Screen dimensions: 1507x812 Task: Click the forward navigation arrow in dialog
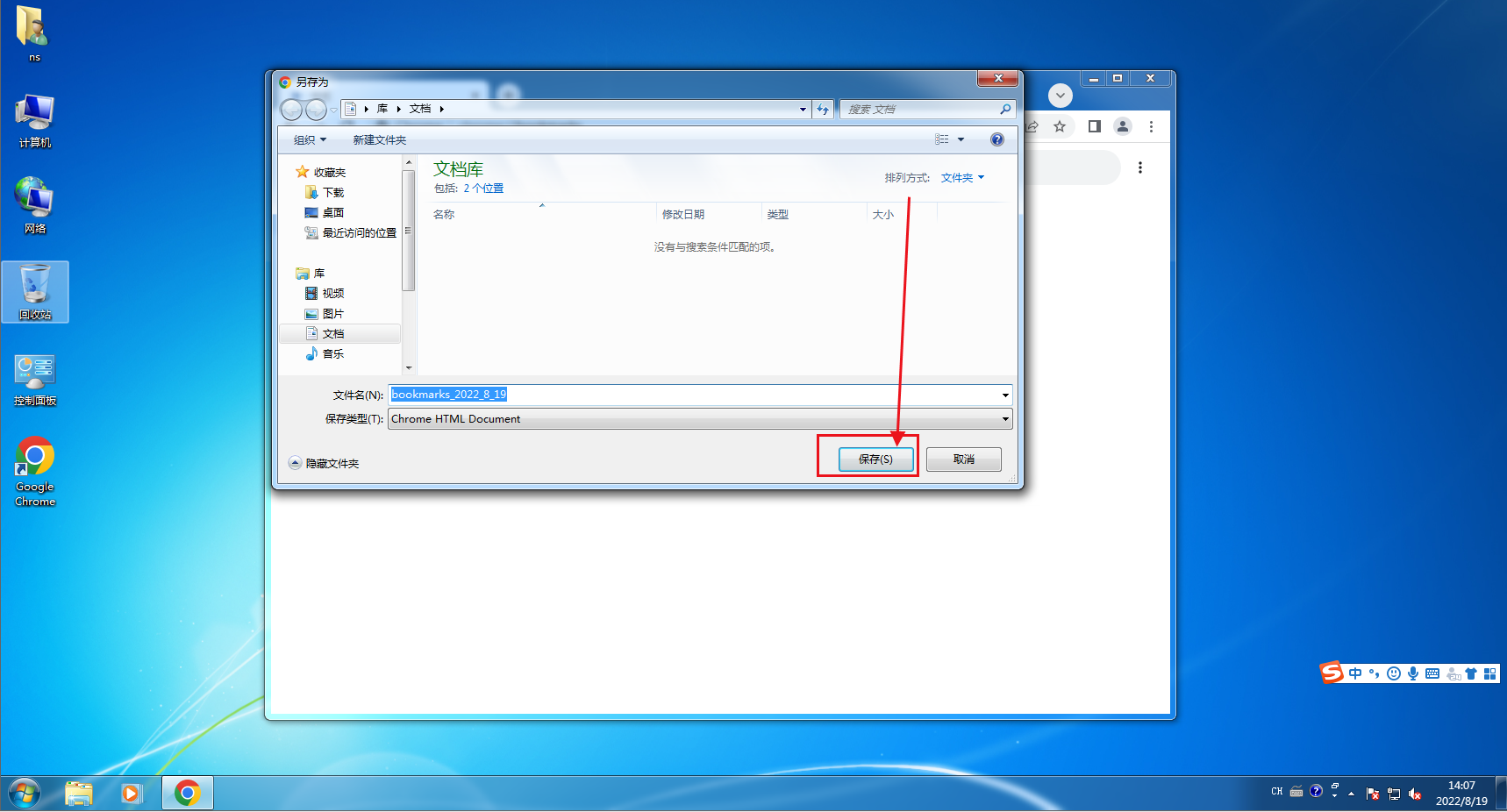[316, 109]
